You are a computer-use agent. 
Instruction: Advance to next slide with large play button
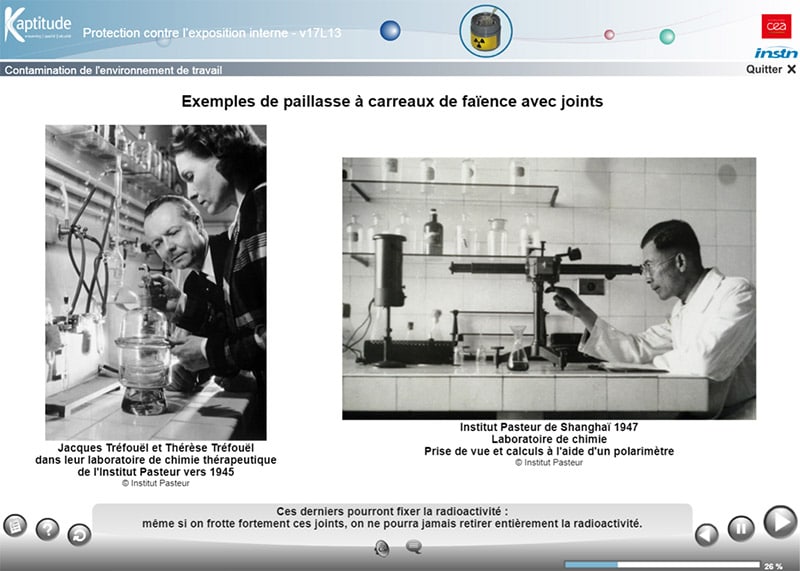click(779, 522)
